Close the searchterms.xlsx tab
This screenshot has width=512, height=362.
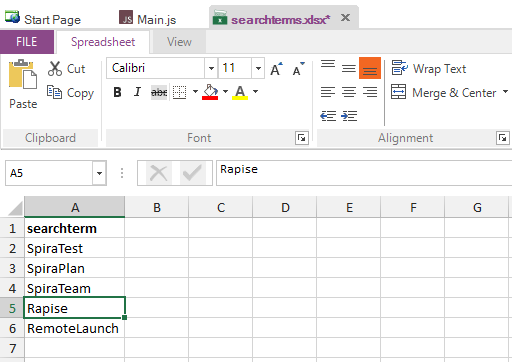345,17
